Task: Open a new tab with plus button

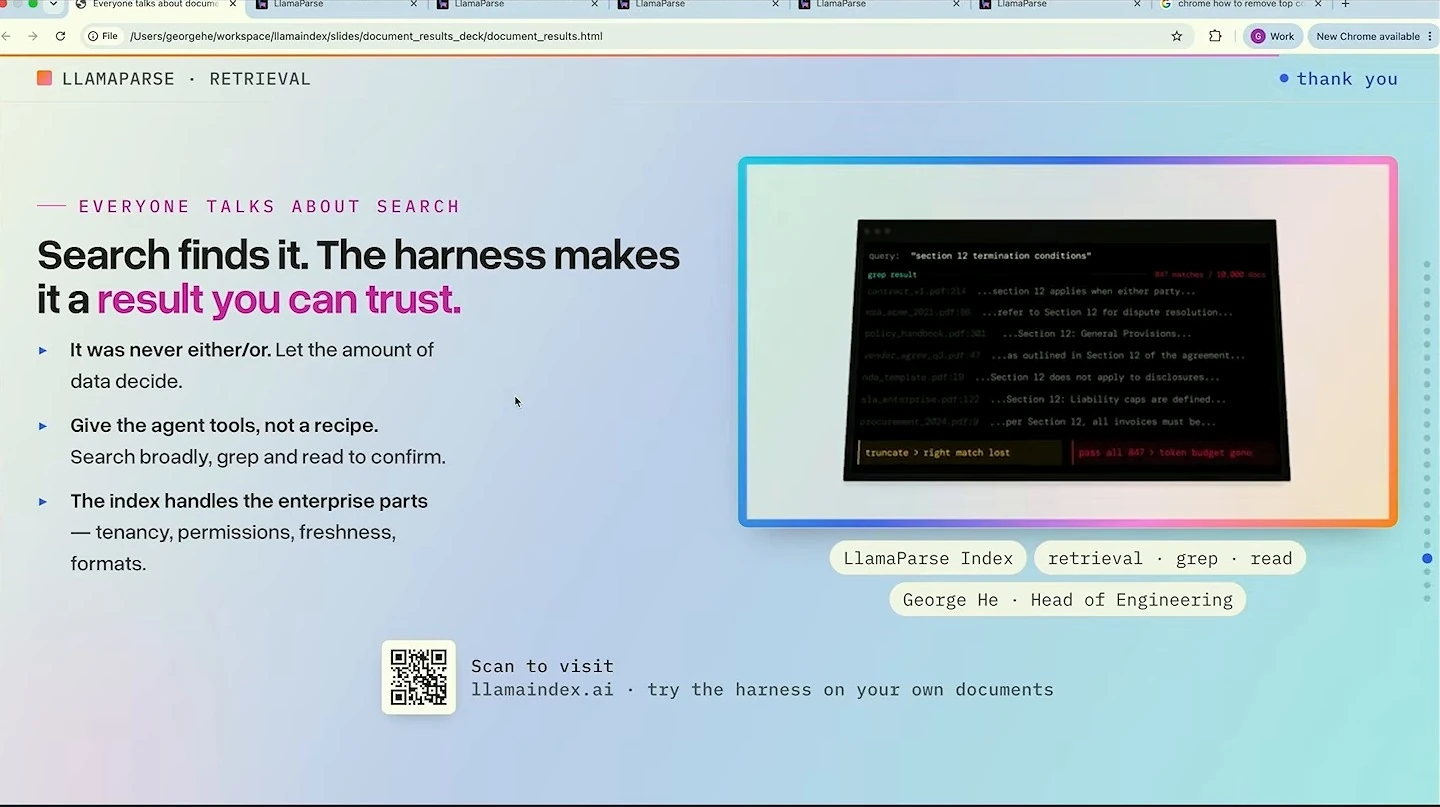Action: (x=1346, y=4)
